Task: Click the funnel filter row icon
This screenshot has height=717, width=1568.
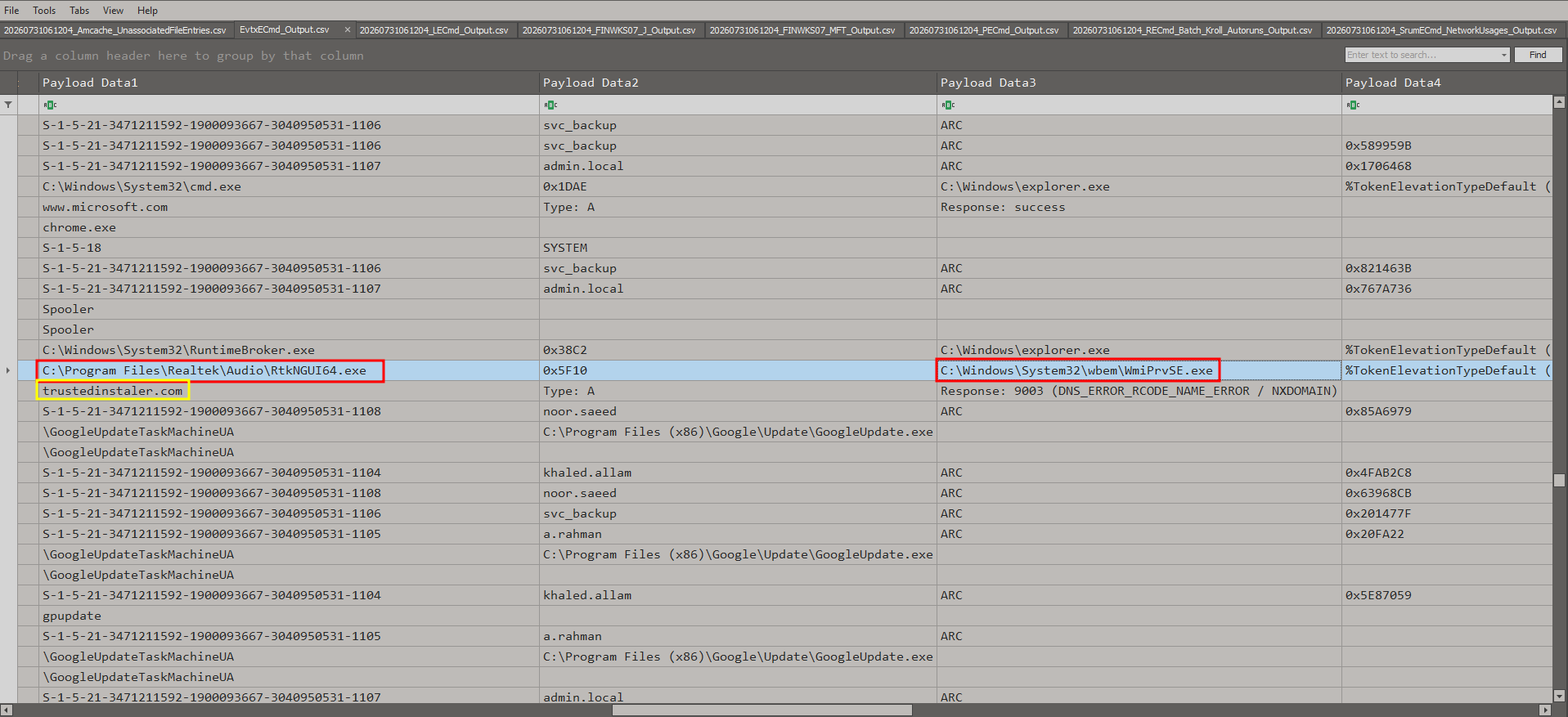Action: pos(8,105)
